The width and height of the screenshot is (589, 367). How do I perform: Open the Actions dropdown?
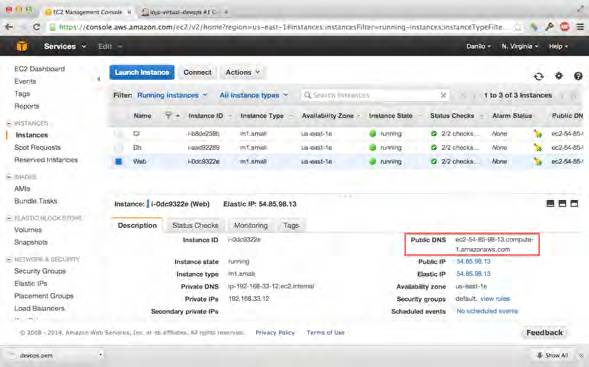(243, 72)
